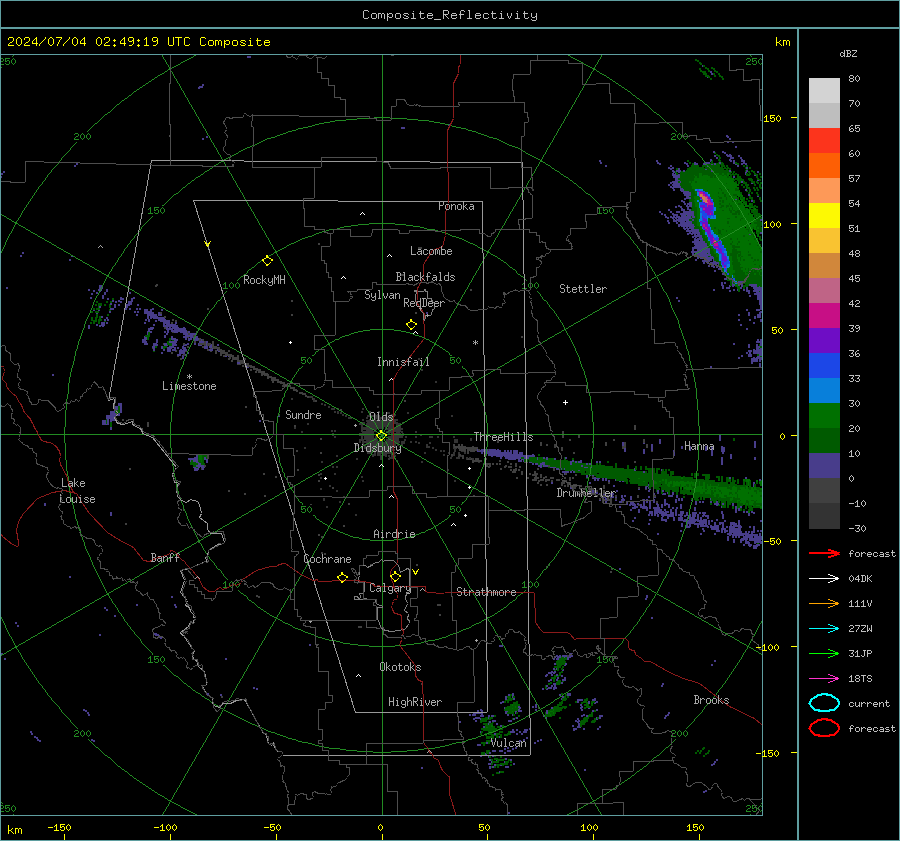This screenshot has height=841, width=900.
Task: Click the Hanna label
Action: tap(699, 446)
